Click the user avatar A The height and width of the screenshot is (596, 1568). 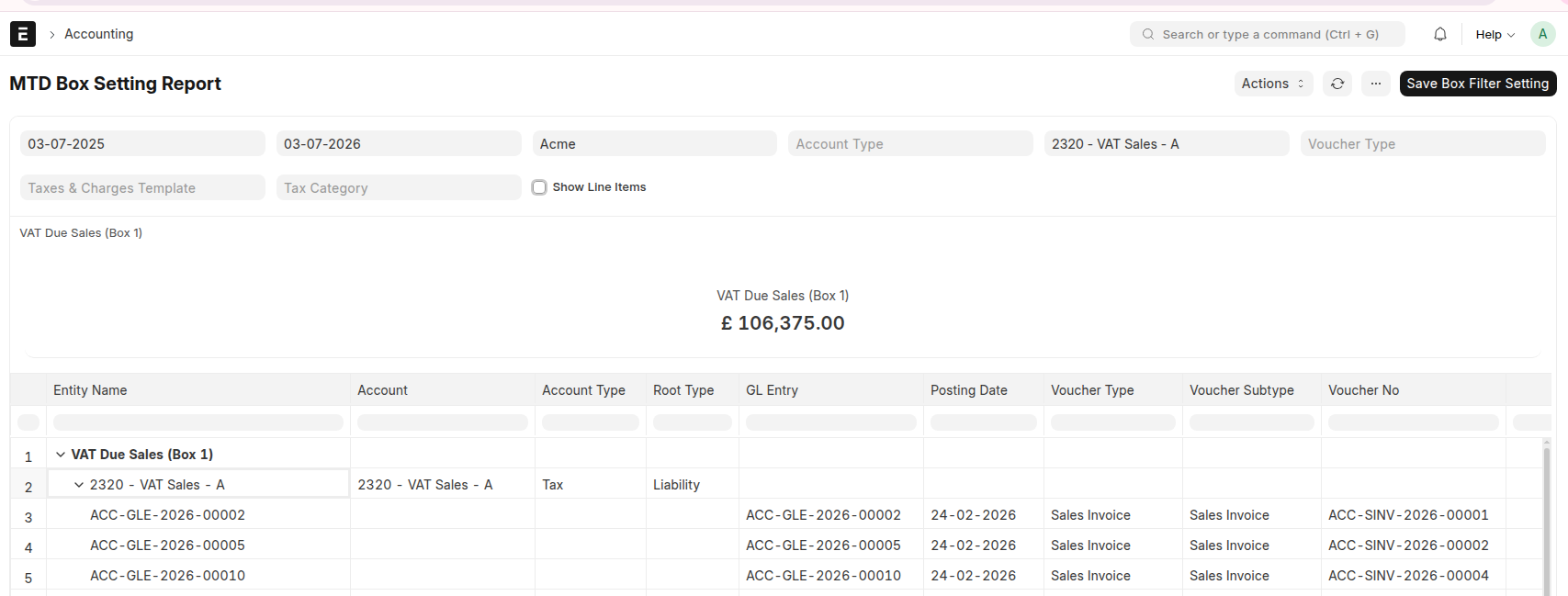pyautogui.click(x=1542, y=34)
